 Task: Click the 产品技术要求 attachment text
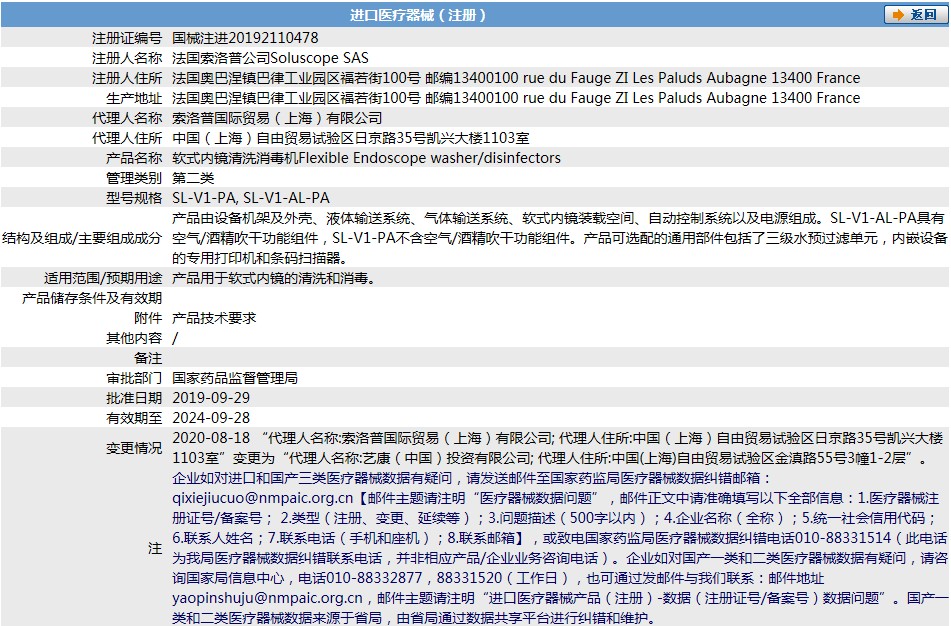tap(214, 318)
